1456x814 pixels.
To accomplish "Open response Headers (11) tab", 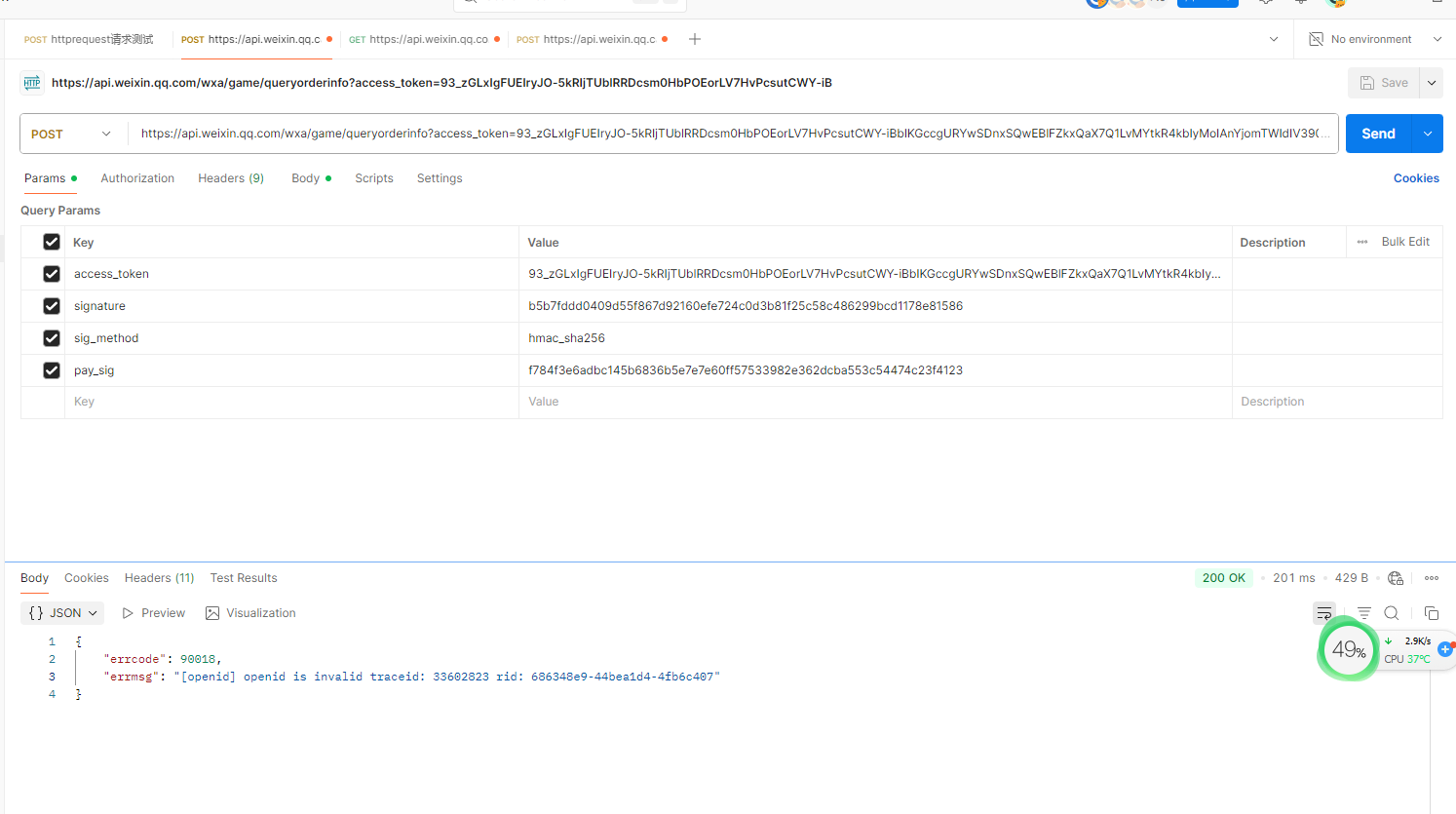I will click(160, 578).
